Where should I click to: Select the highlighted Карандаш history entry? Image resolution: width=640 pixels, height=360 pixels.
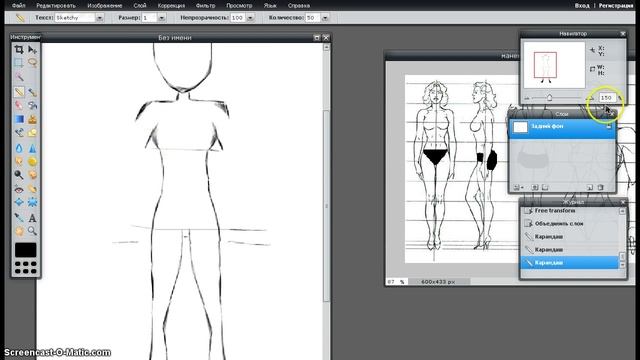(x=570, y=262)
